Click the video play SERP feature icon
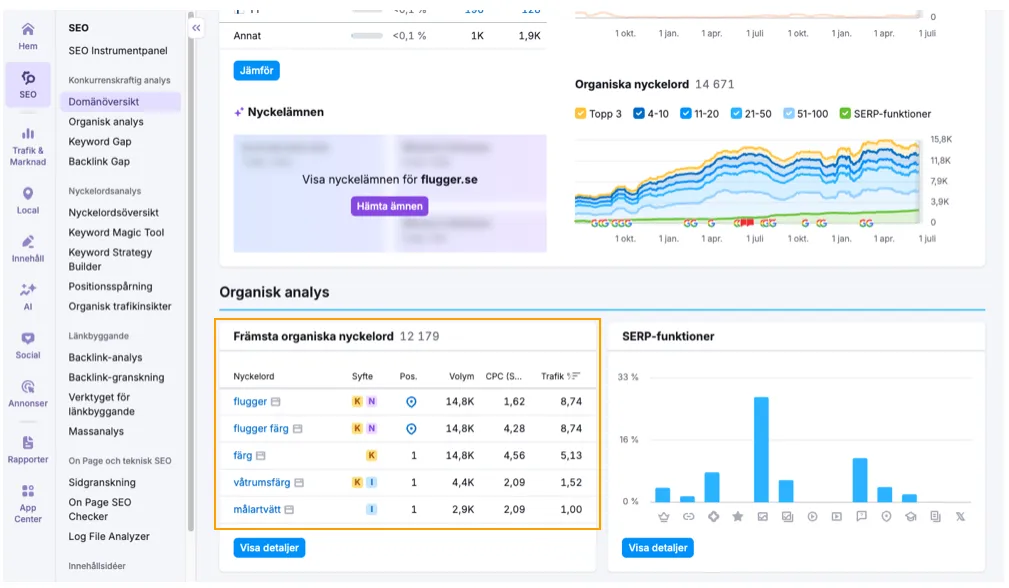The width and height of the screenshot is (1009, 588). coord(812,517)
